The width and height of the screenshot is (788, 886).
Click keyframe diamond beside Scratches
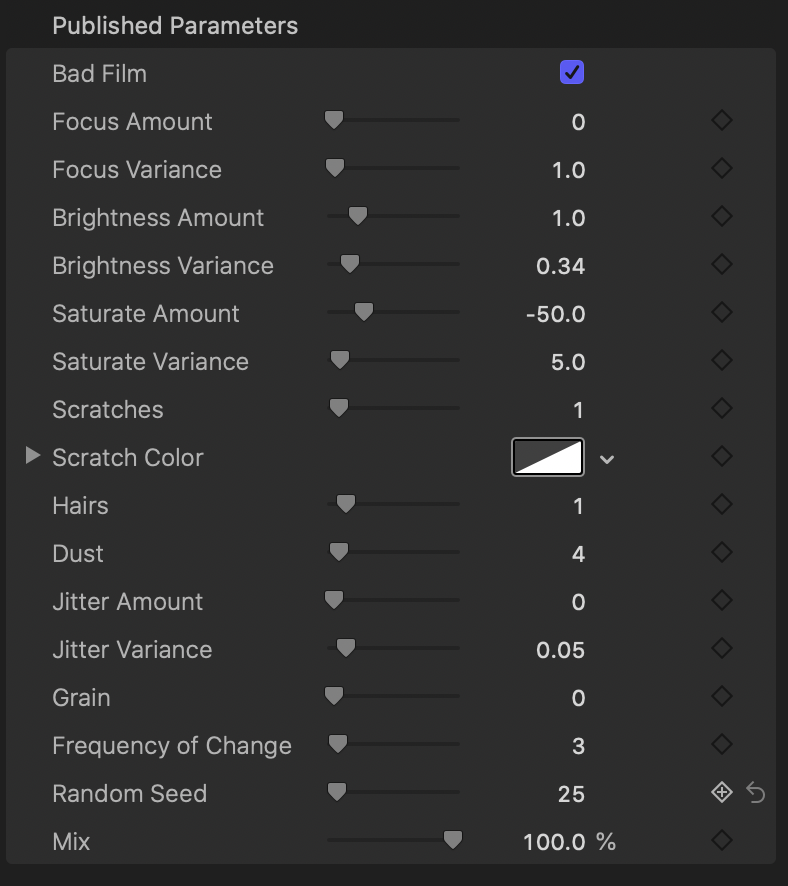721,409
